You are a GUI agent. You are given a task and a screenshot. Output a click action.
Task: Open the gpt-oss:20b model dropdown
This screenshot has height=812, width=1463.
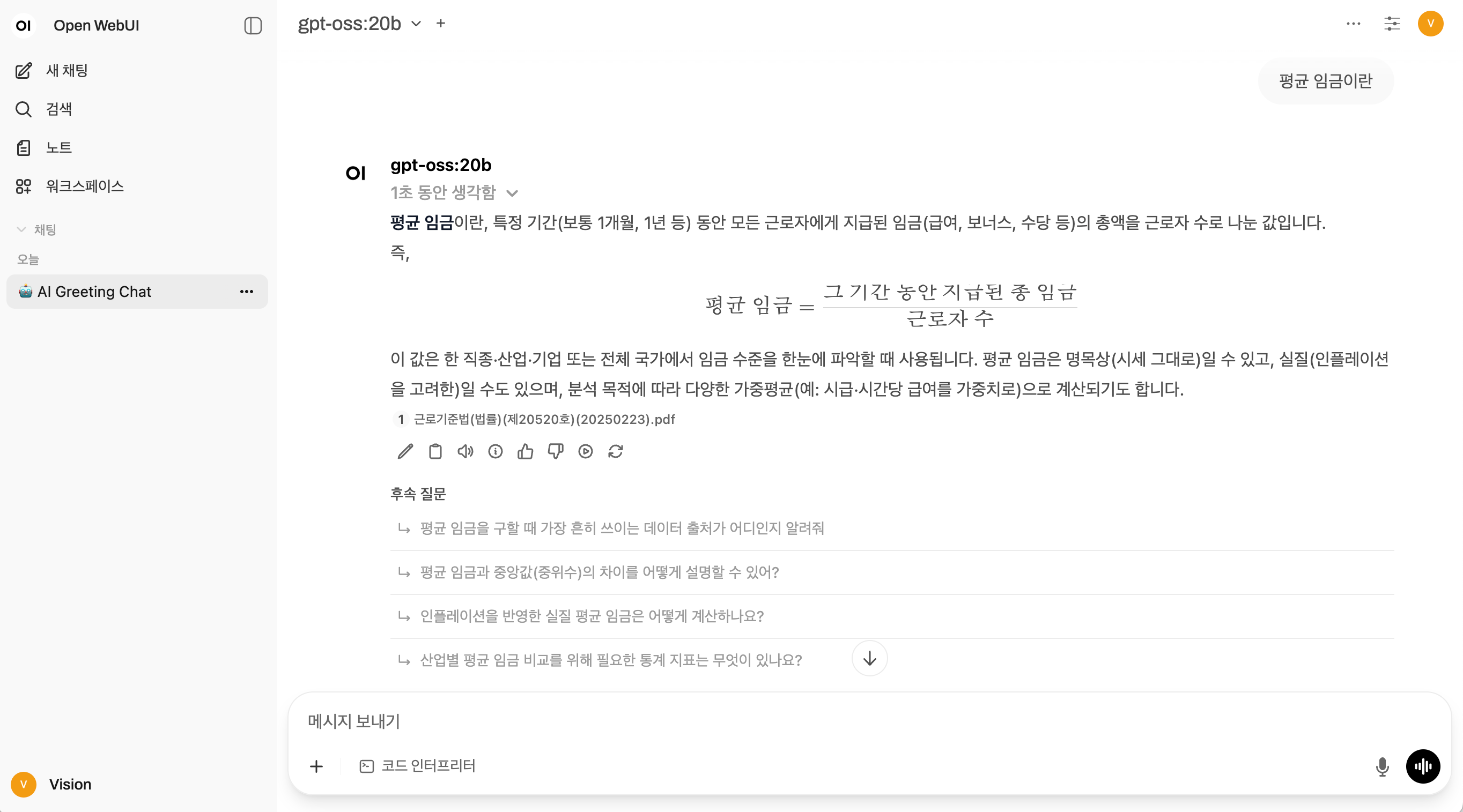tap(359, 23)
